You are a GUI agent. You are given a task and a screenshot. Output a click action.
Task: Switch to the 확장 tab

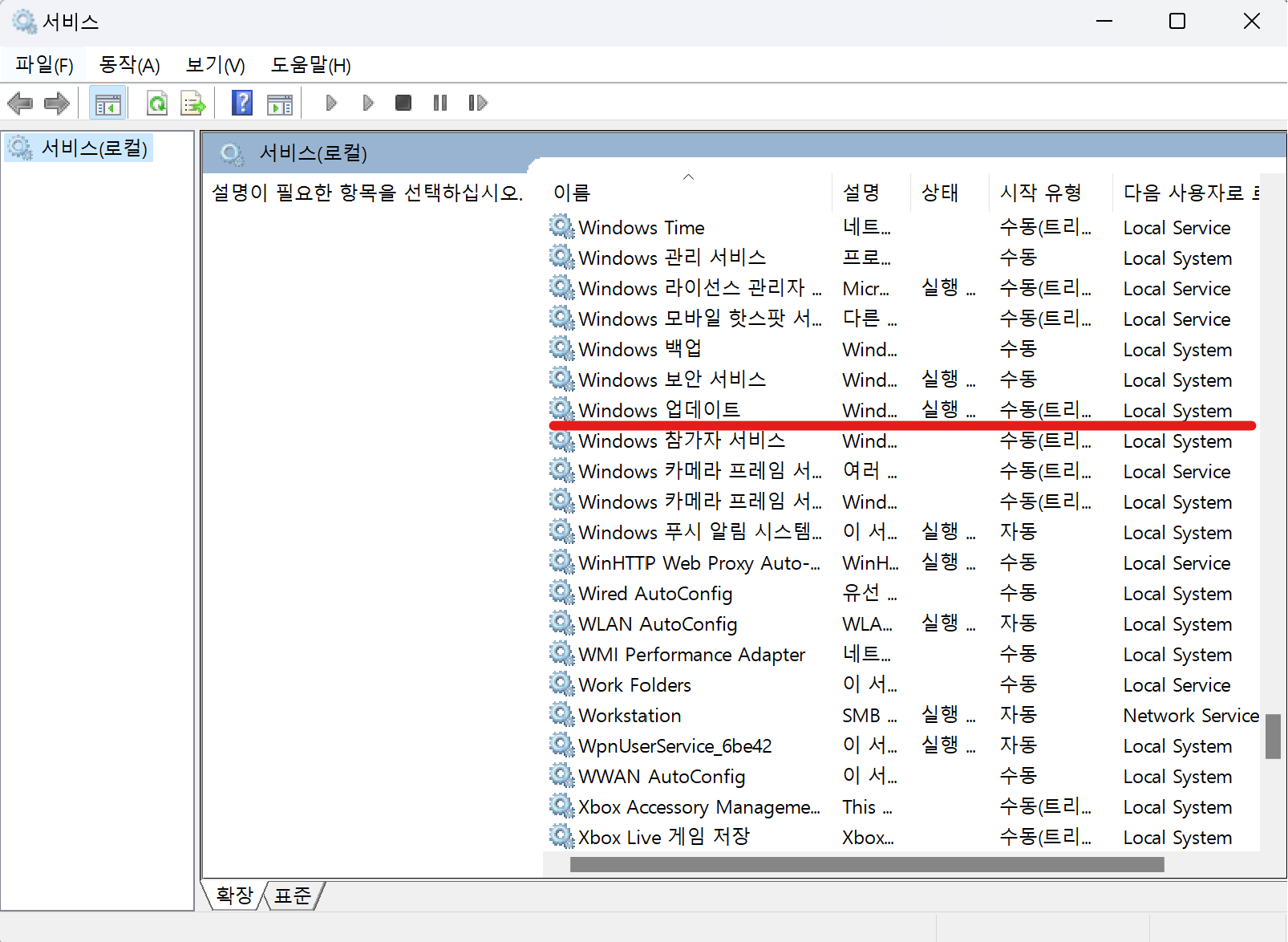coord(234,895)
